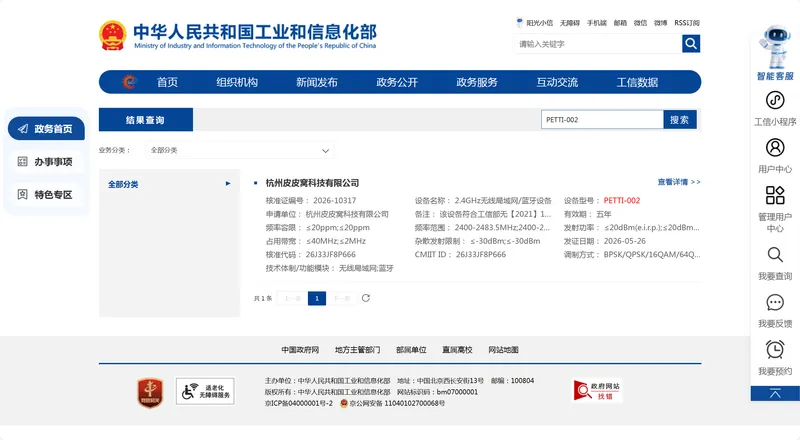The height and width of the screenshot is (440, 800).
Task: Click 查看详情 >> link
Action: pos(679,182)
